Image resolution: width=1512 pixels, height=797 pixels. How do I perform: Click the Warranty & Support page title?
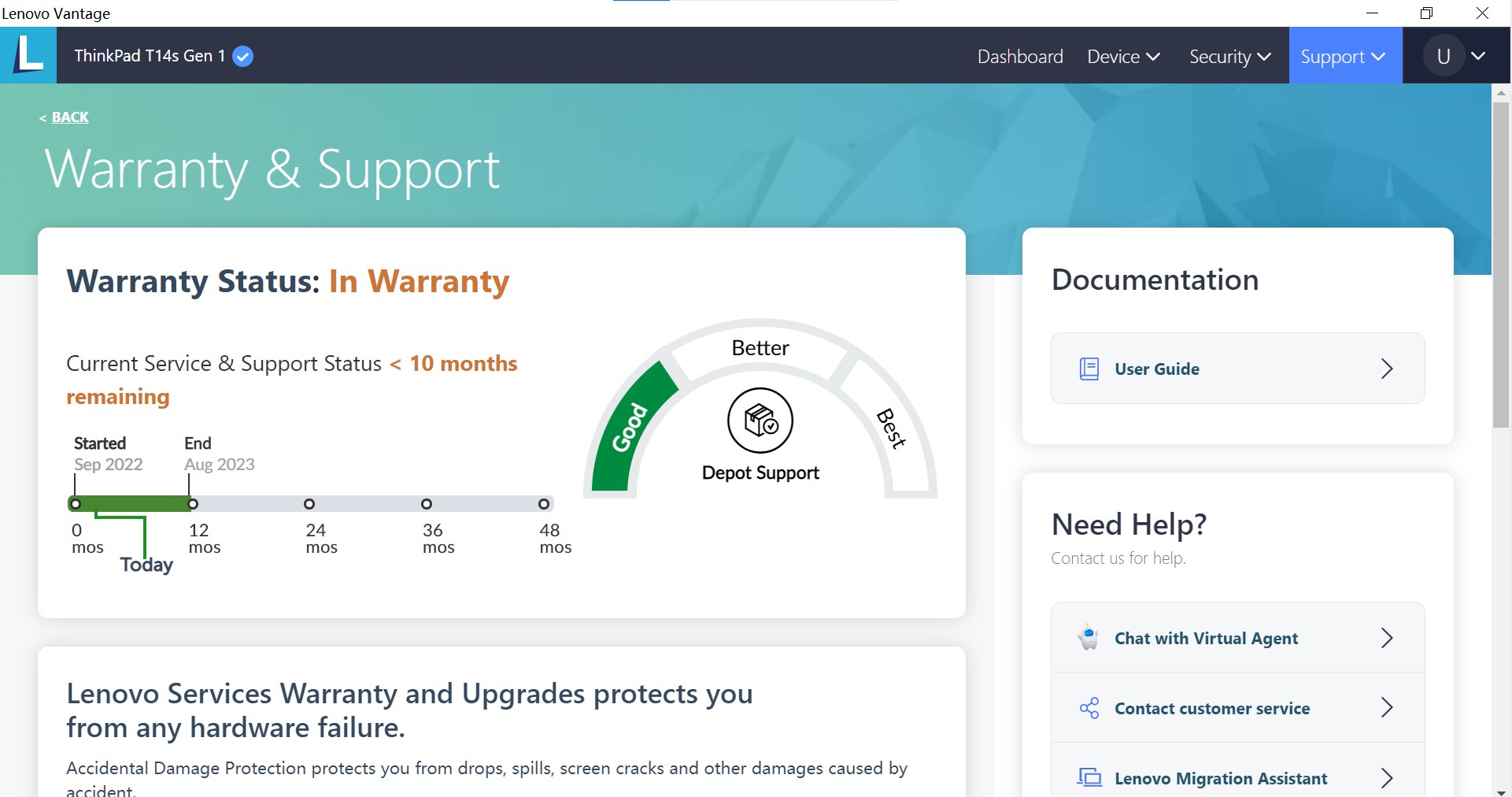272,170
